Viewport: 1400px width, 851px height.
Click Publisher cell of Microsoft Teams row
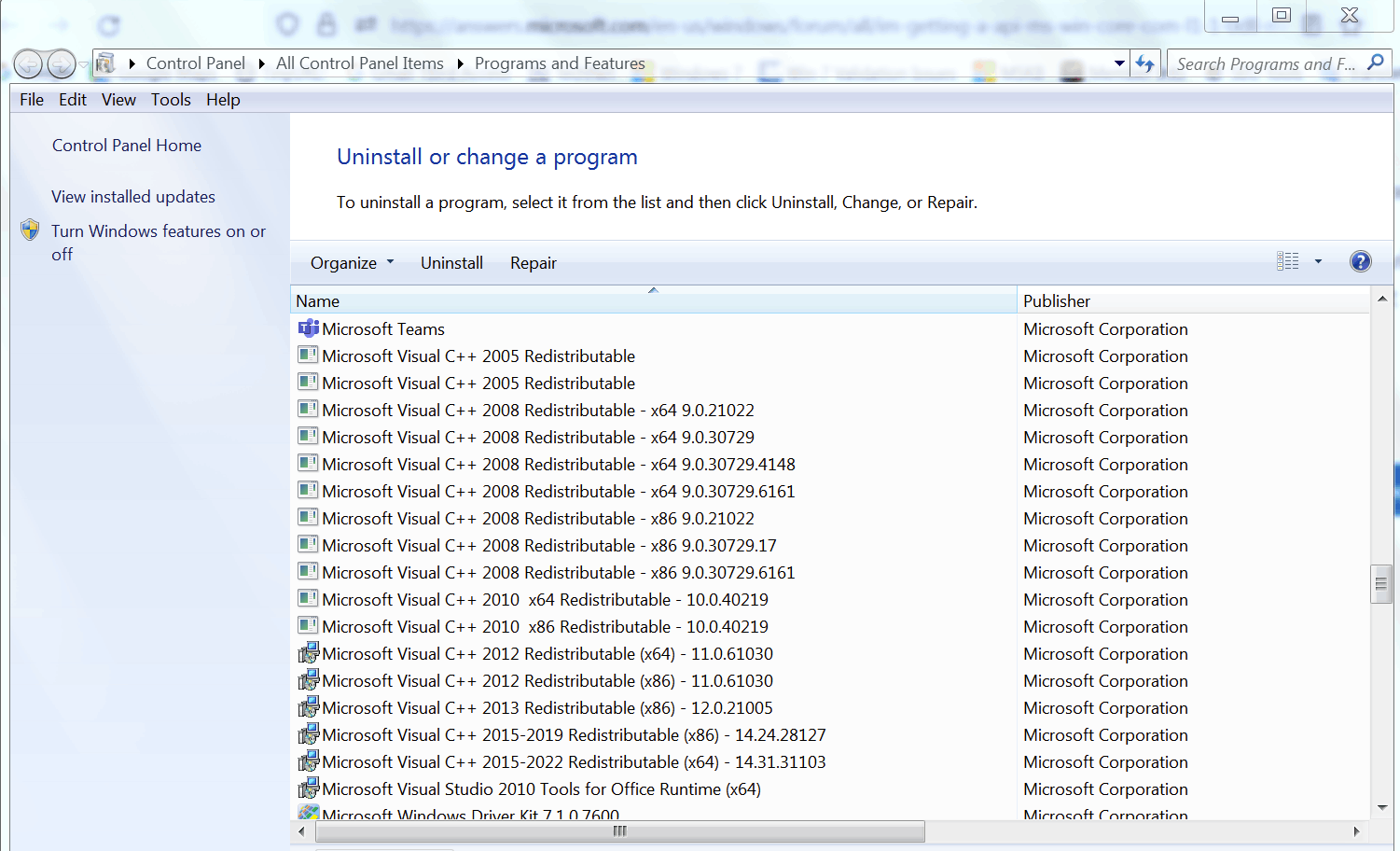click(1105, 328)
